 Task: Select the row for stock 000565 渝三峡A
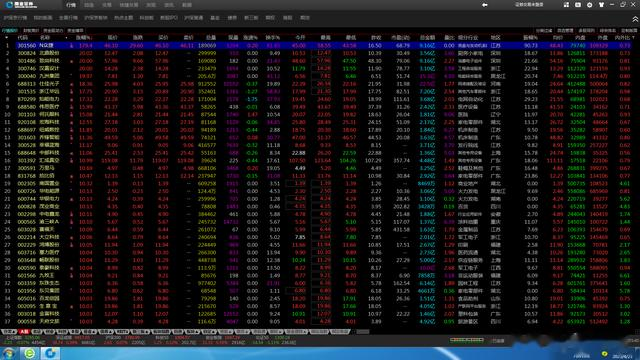click(x=318, y=222)
